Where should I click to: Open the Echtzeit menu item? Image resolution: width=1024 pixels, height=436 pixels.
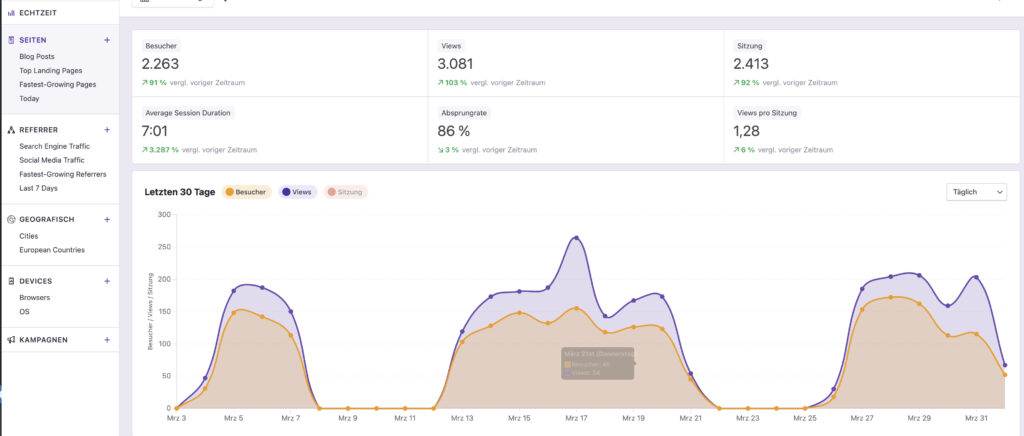click(x=40, y=13)
